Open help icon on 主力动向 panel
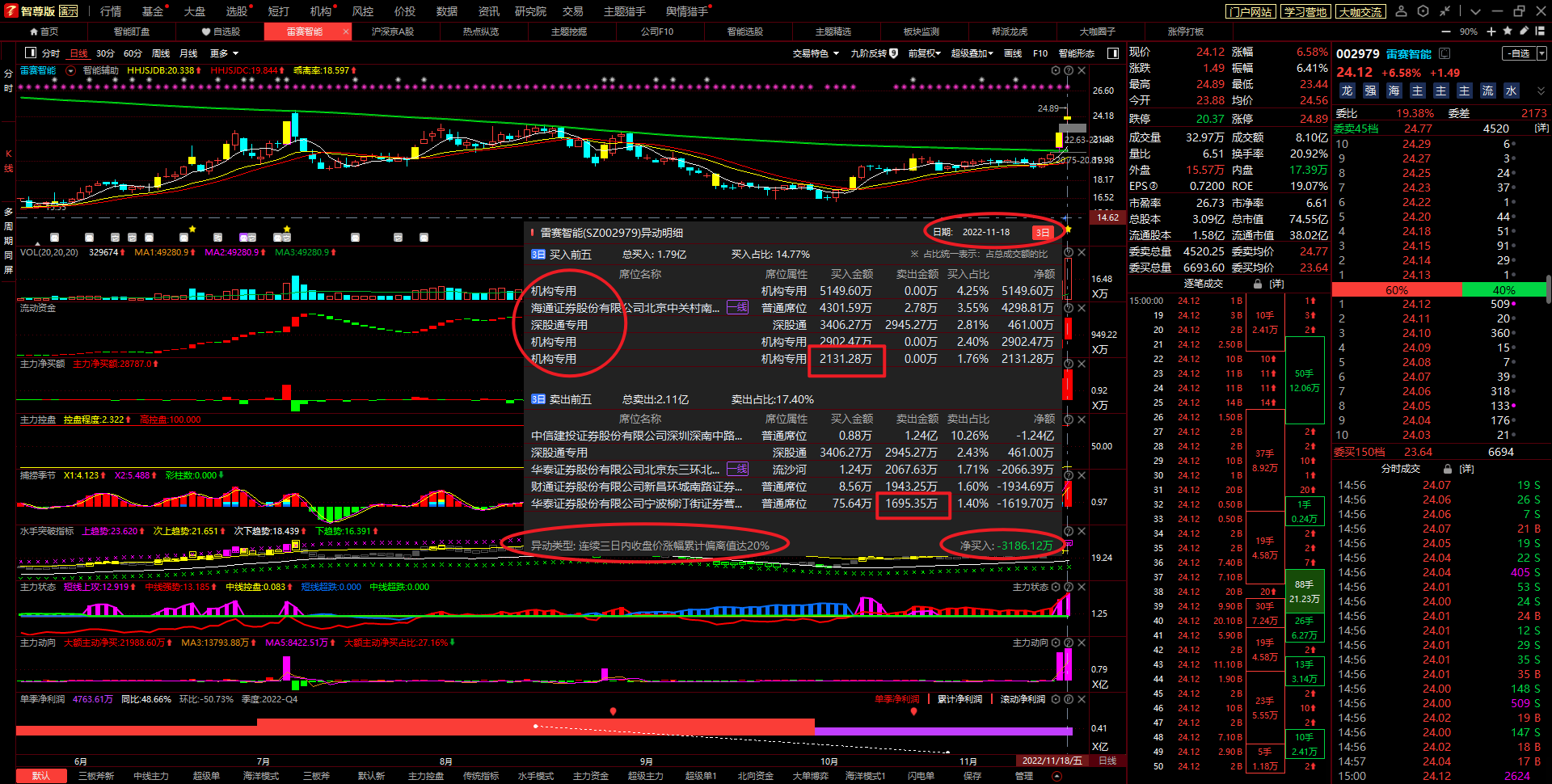Screen dimensions: 1552x784 [1069, 643]
